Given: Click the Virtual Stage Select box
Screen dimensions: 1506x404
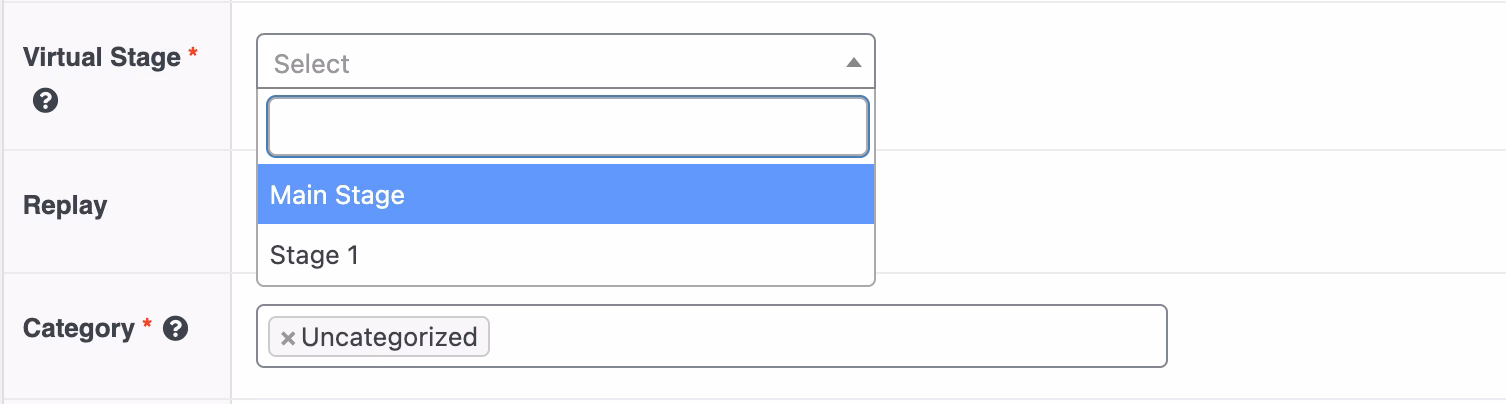Looking at the screenshot, I should point(550,63).
